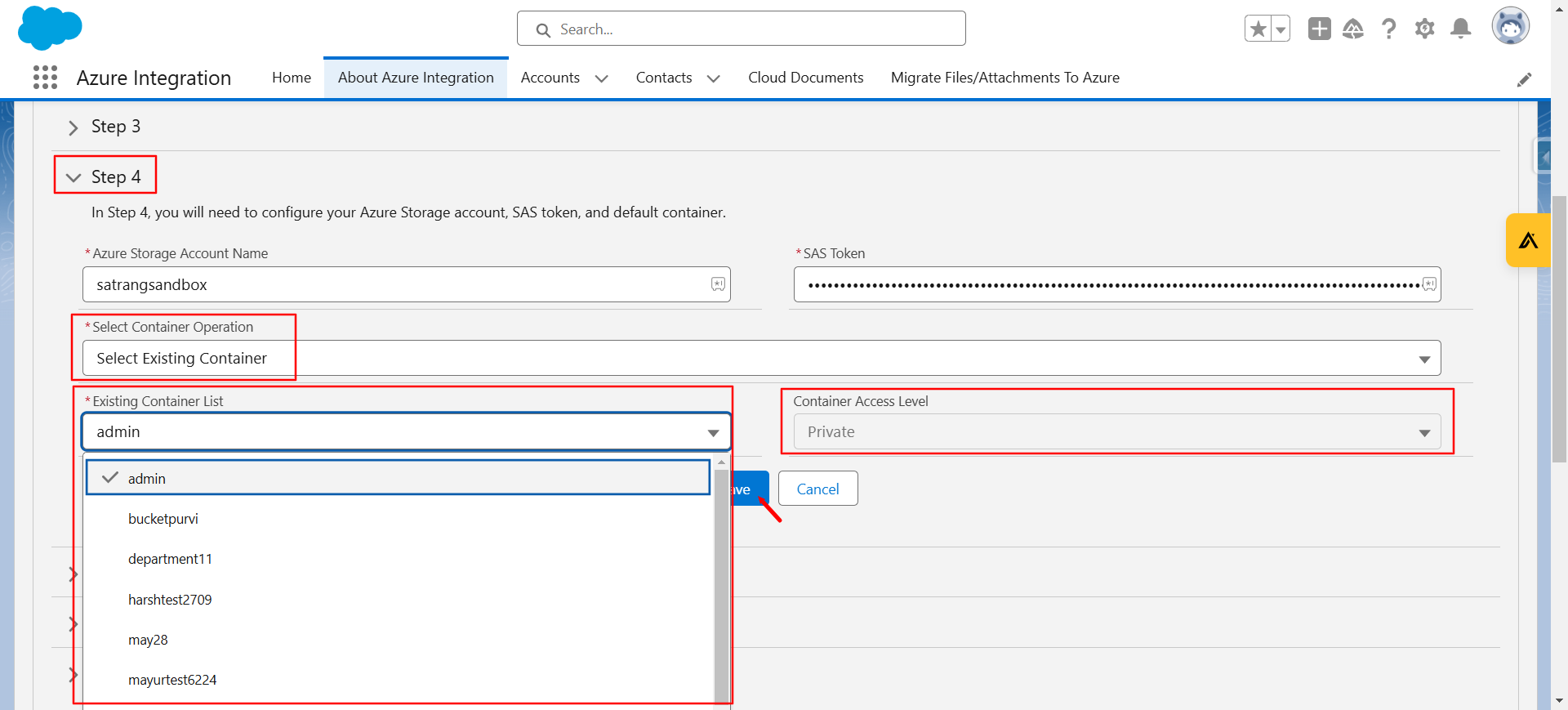Viewport: 1568px width, 710px height.
Task: Choose bucketpurvi from the container list
Action: (398, 519)
